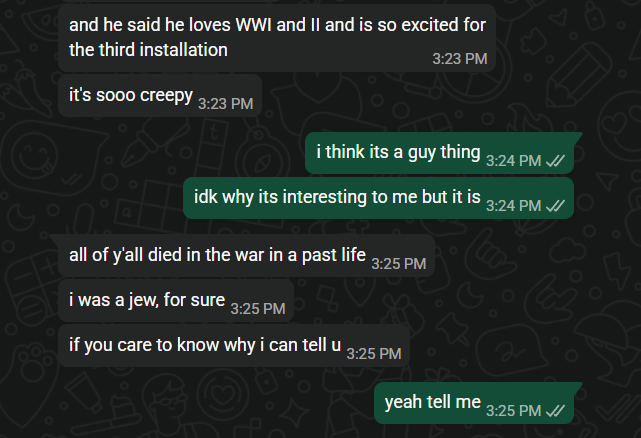Viewport: 641px width, 438px height.
Task: Select the 'i was a jew, for sure' message
Action: (x=176, y=301)
